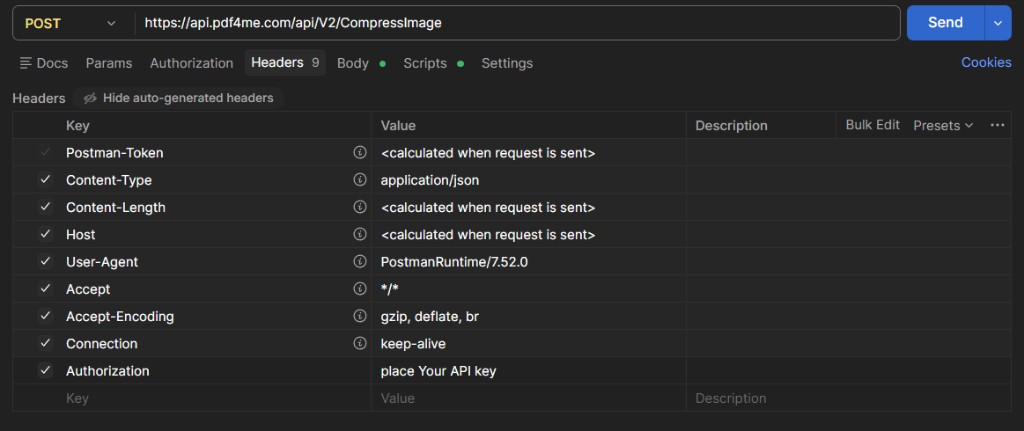The height and width of the screenshot is (431, 1024).
Task: View info icon for Host header
Action: [x=360, y=234]
